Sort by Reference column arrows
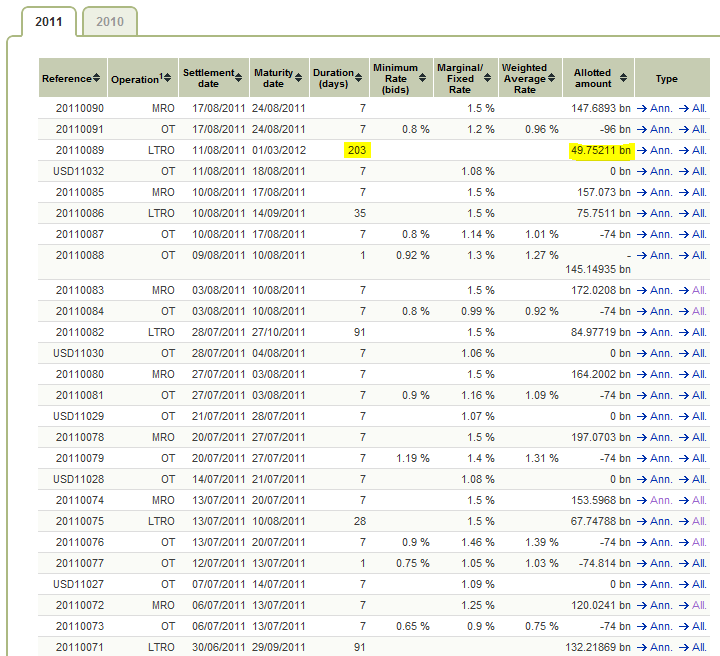The height and width of the screenshot is (656, 720). click(x=96, y=78)
